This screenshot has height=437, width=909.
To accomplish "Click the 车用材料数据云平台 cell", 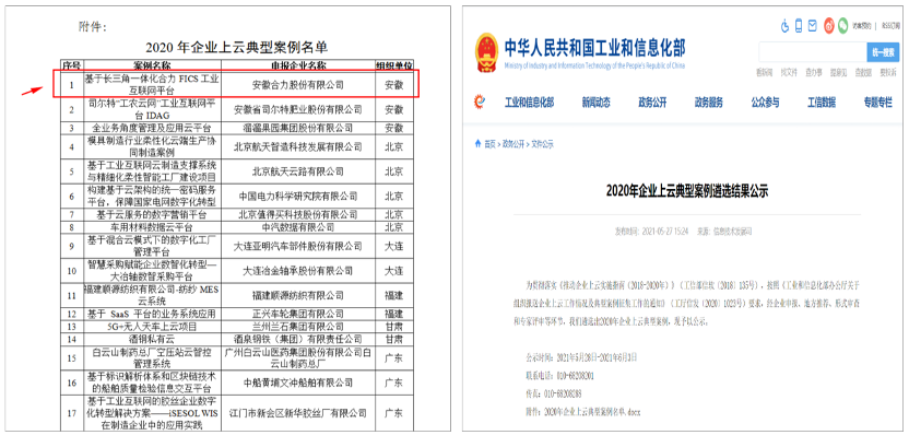I will 152,227.
